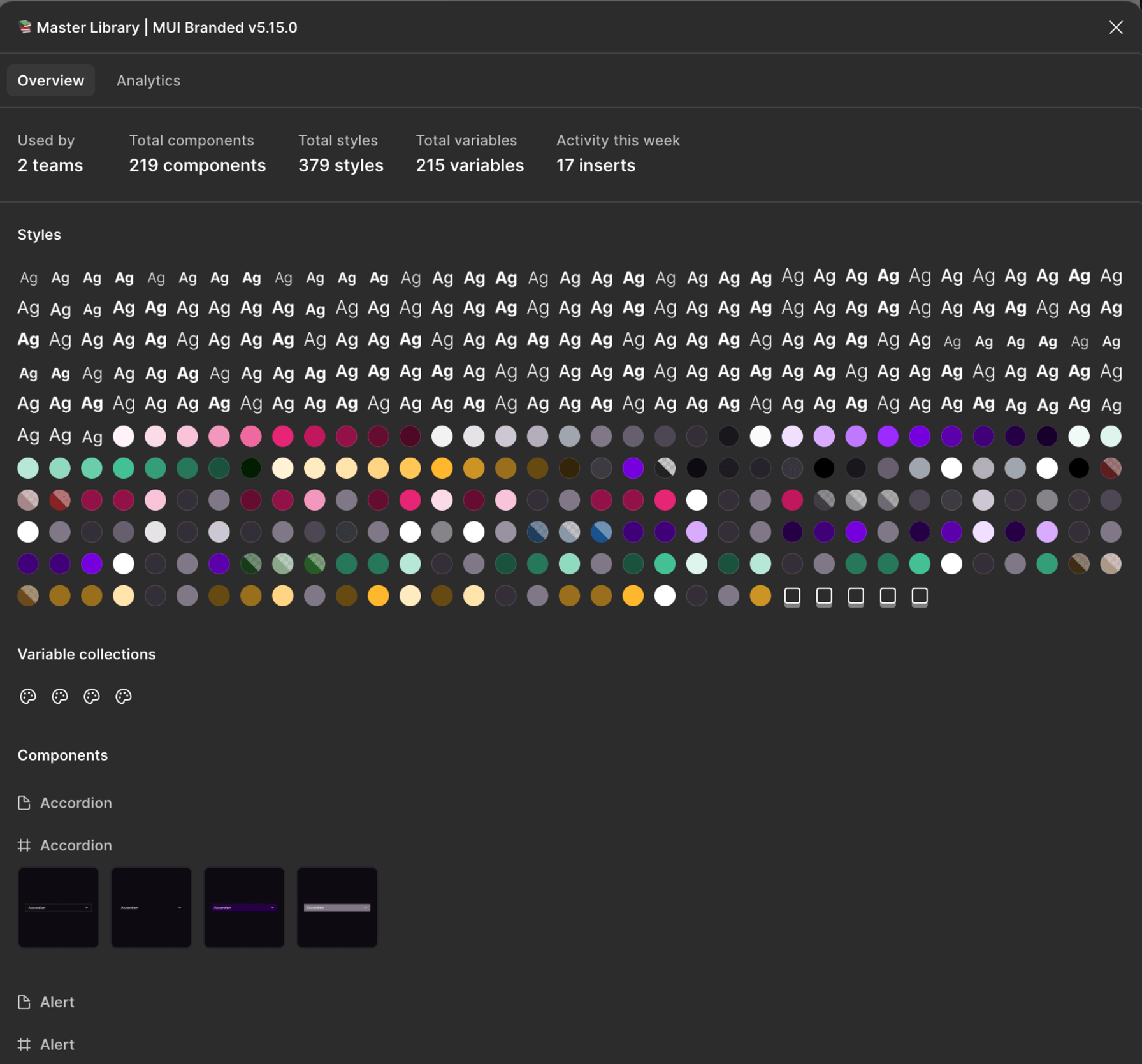
Task: Switch to the Analytics tab
Action: [148, 80]
